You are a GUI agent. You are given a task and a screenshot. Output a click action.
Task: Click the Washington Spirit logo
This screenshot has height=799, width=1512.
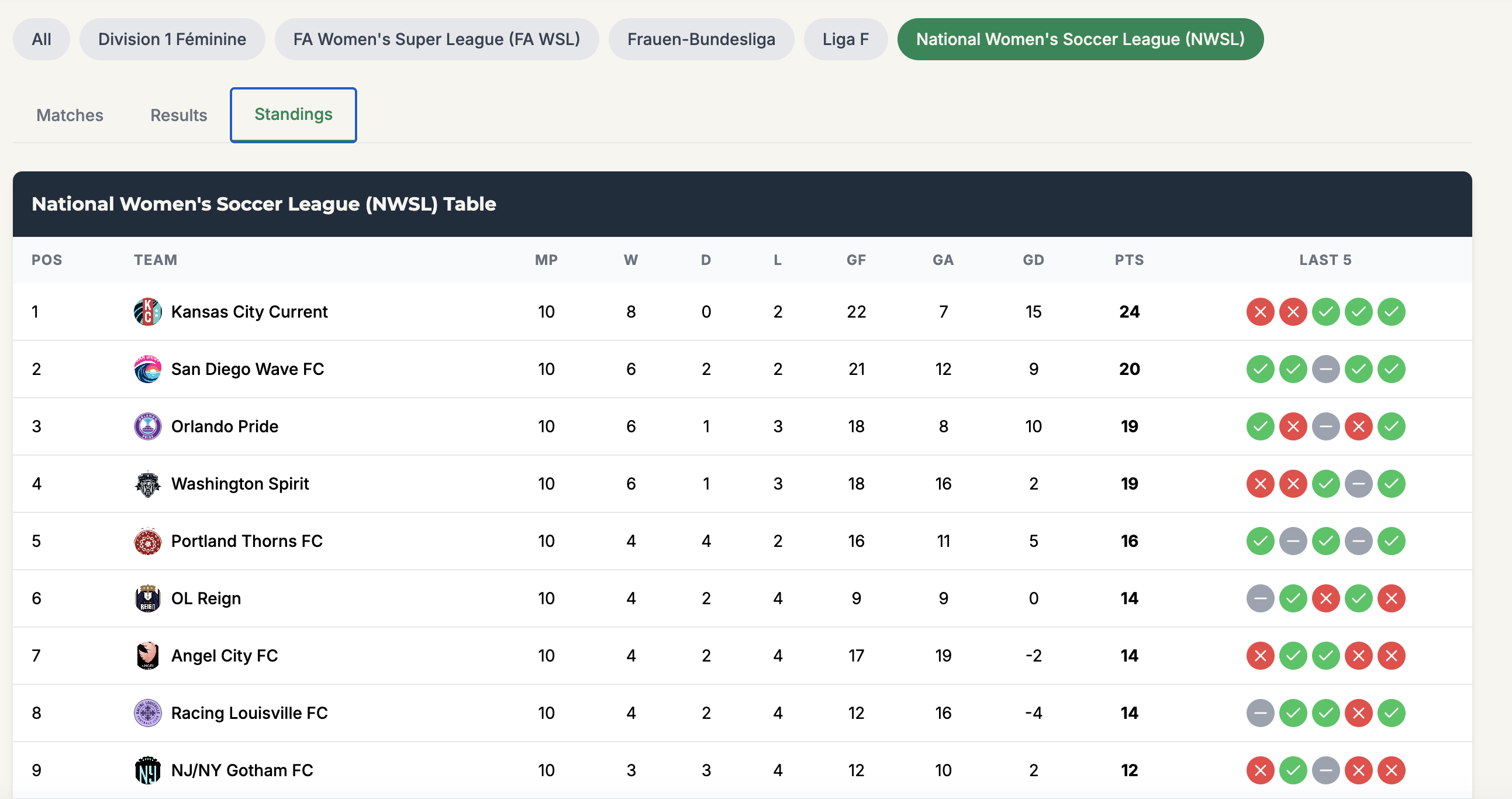[147, 484]
